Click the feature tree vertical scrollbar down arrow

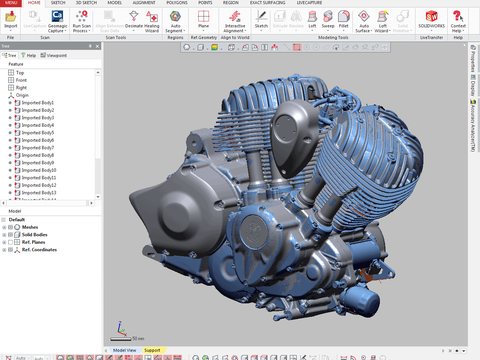[x=98, y=197]
